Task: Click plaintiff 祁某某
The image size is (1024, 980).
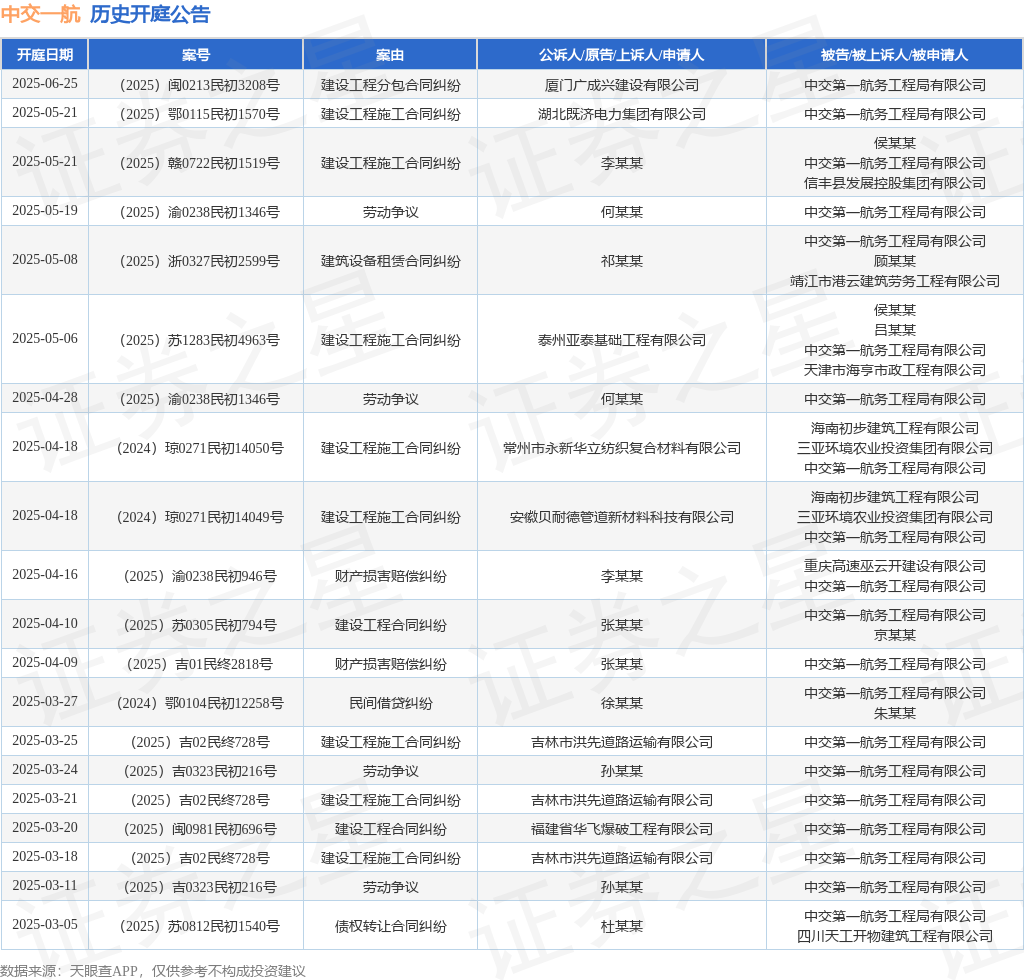Action: click(x=622, y=261)
